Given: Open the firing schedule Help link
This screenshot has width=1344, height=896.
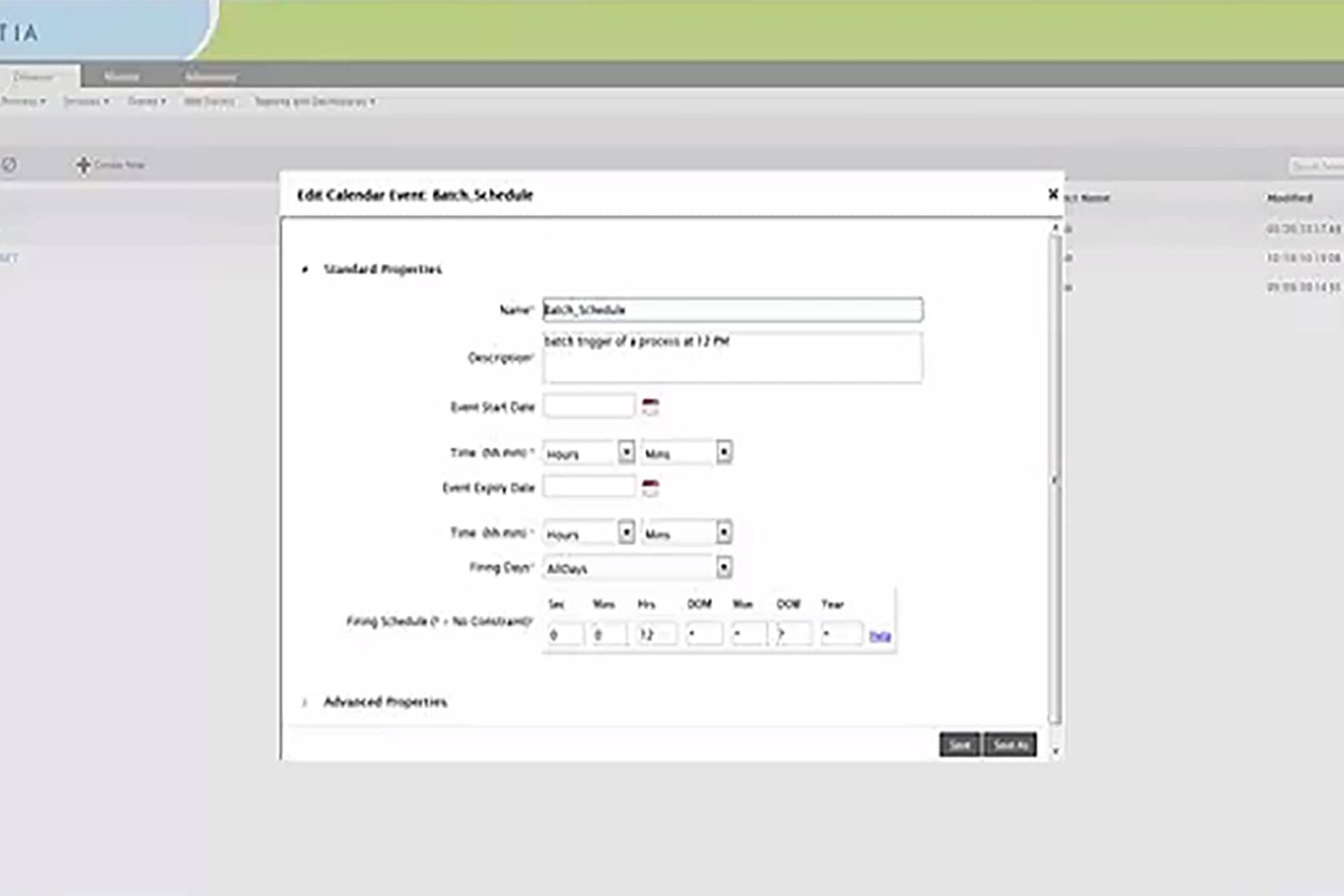Looking at the screenshot, I should 879,636.
